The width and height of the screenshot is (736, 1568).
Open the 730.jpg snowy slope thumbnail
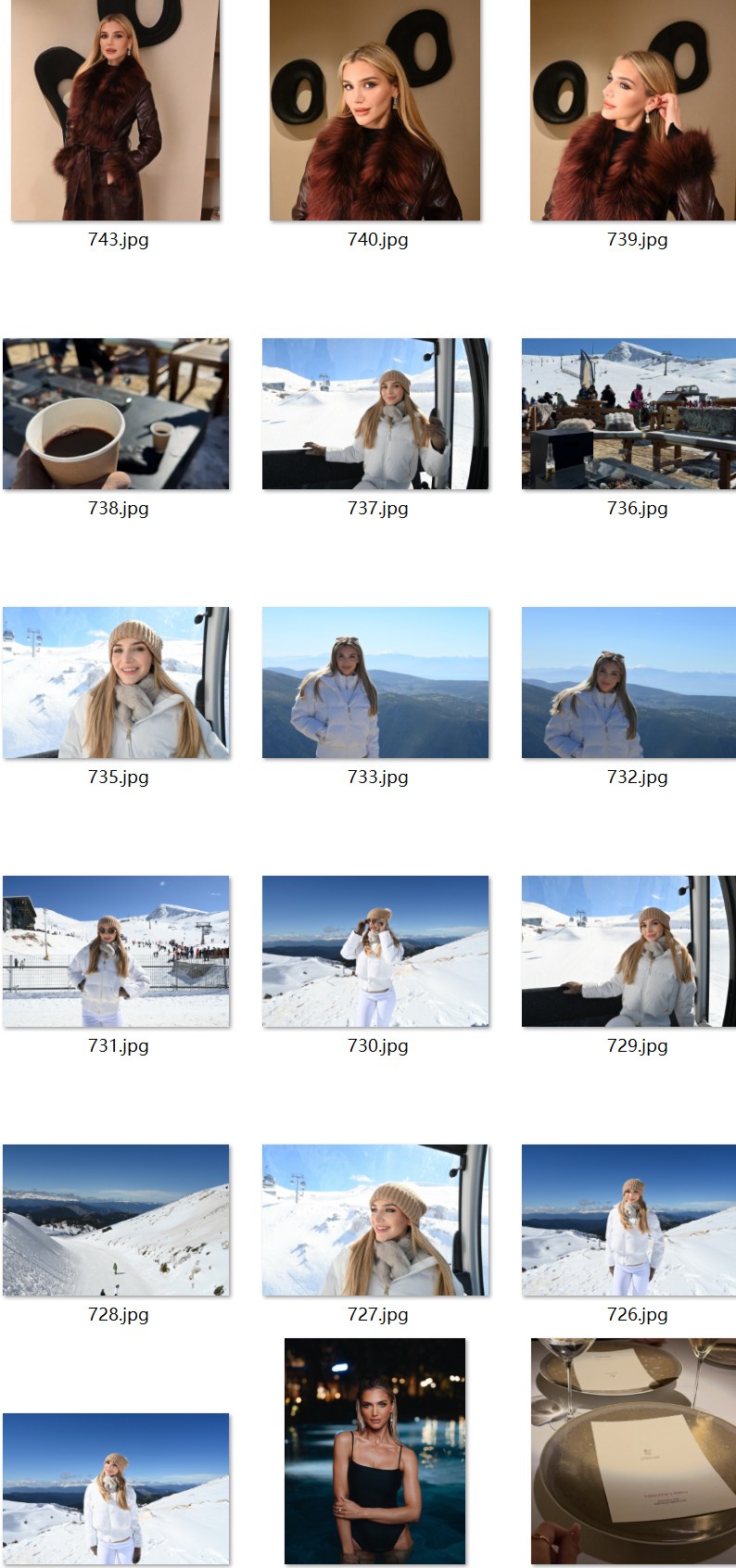pos(375,951)
